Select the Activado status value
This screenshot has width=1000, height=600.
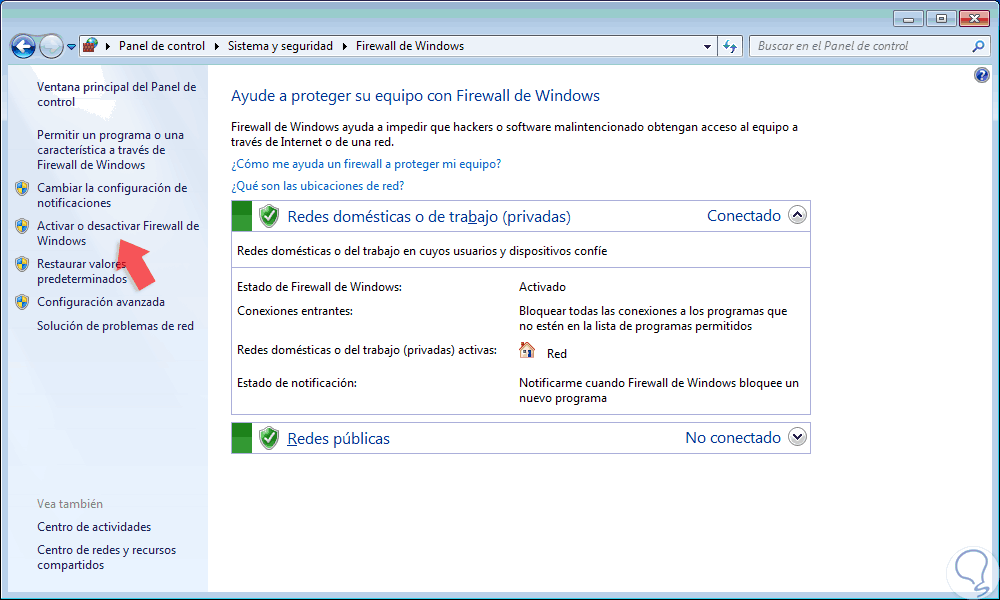[542, 287]
